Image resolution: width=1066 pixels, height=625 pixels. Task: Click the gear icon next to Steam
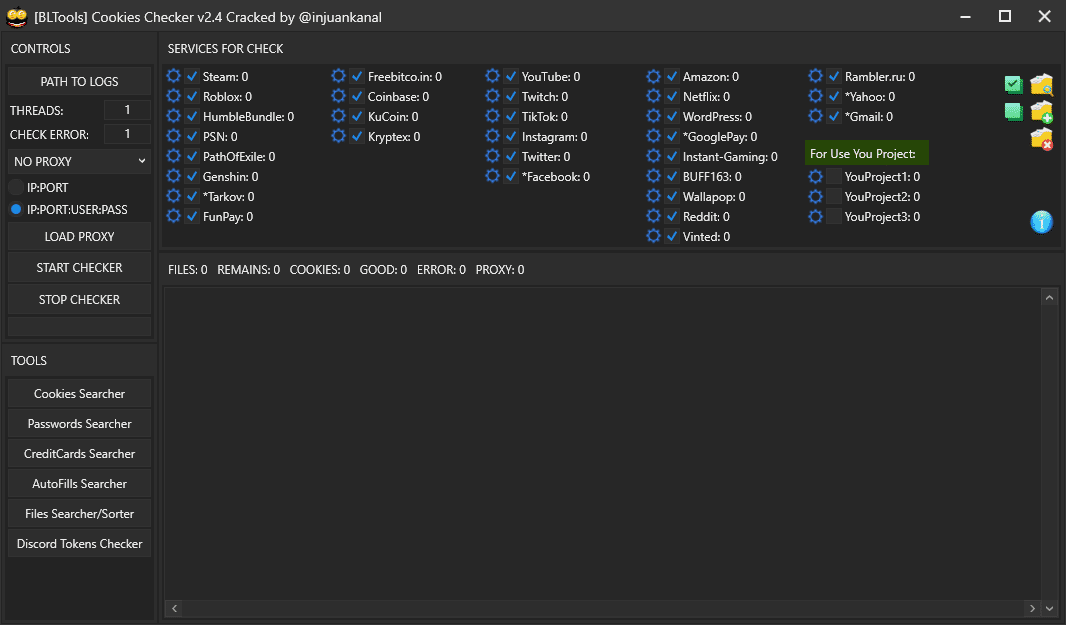pyautogui.click(x=174, y=77)
